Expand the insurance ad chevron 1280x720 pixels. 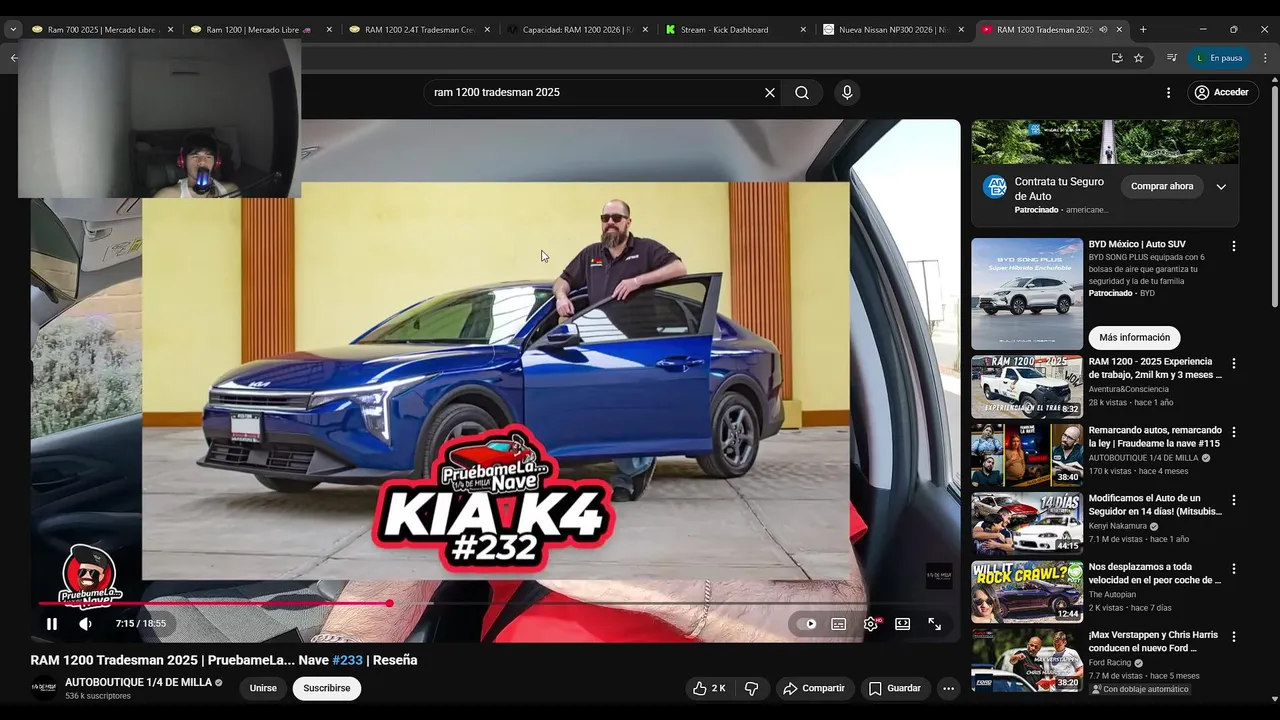[1221, 186]
